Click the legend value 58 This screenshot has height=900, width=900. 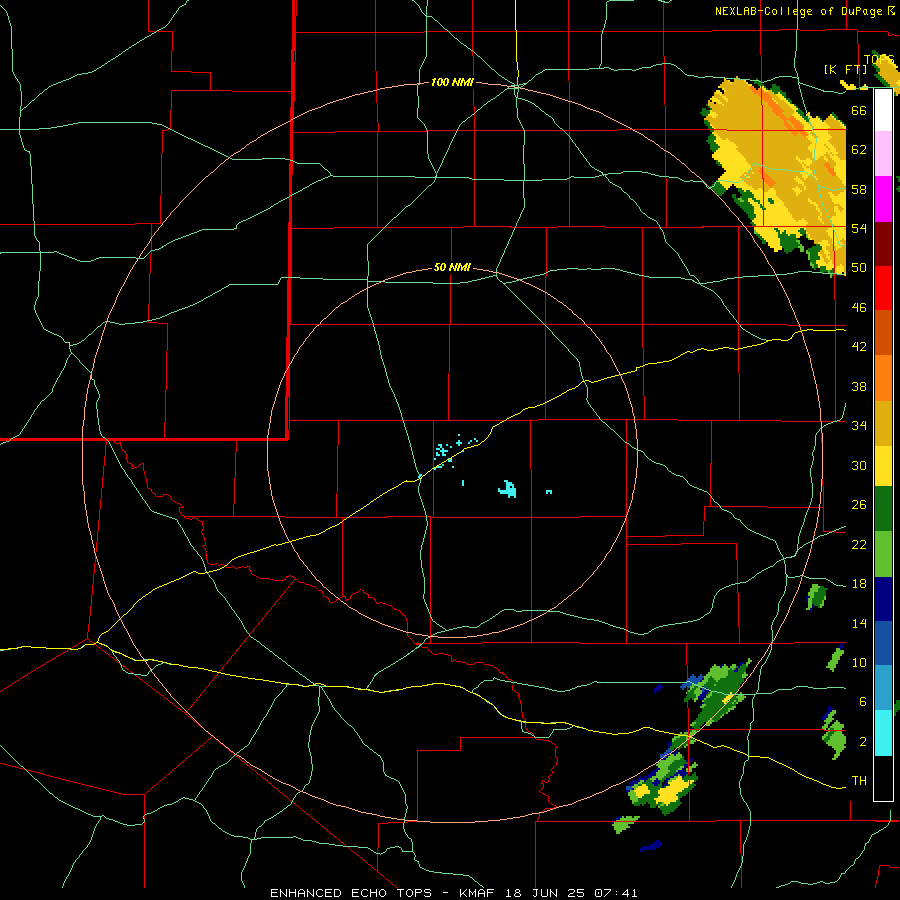pos(859,189)
